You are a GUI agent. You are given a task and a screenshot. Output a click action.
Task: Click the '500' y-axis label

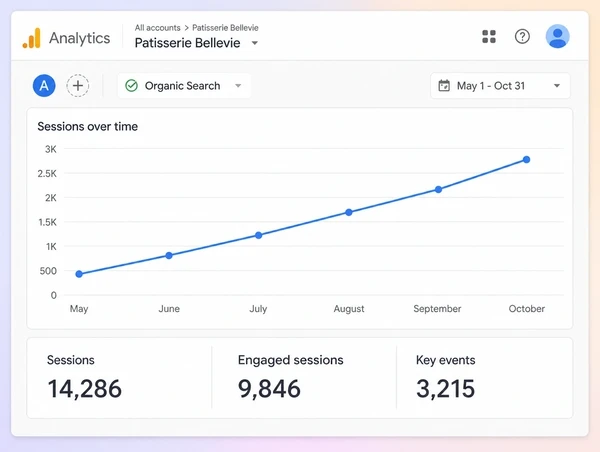(x=48, y=271)
